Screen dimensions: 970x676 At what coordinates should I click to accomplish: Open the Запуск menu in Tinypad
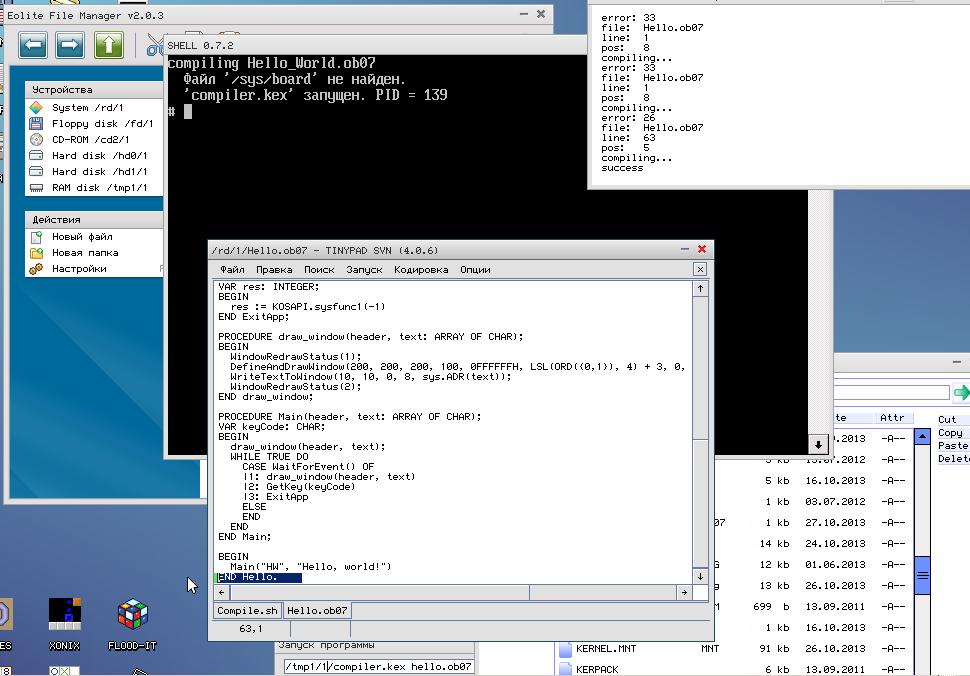click(x=364, y=270)
